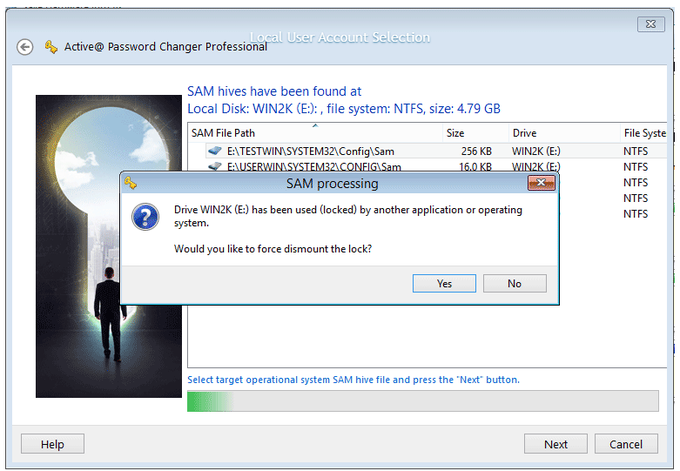Click the Next button

click(x=556, y=444)
